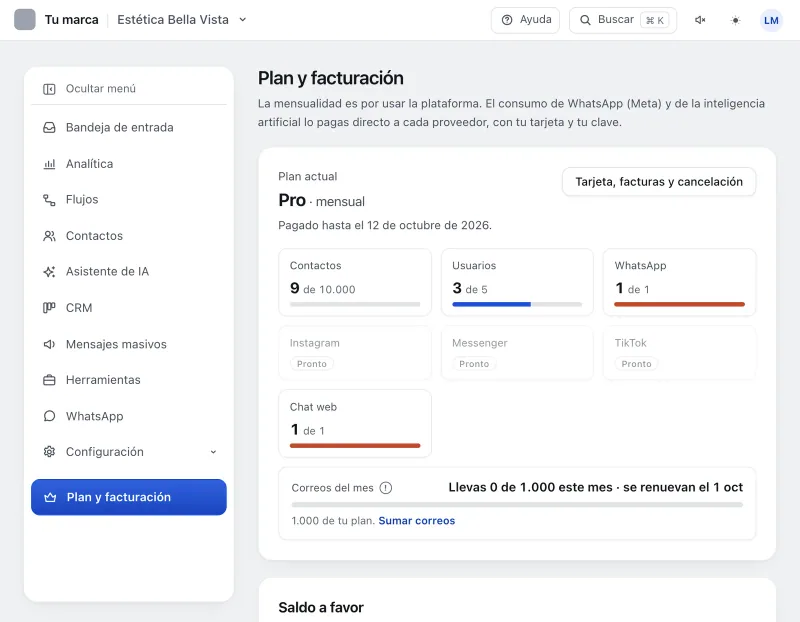Click the Ayuda button
The width and height of the screenshot is (800, 622).
(525, 20)
